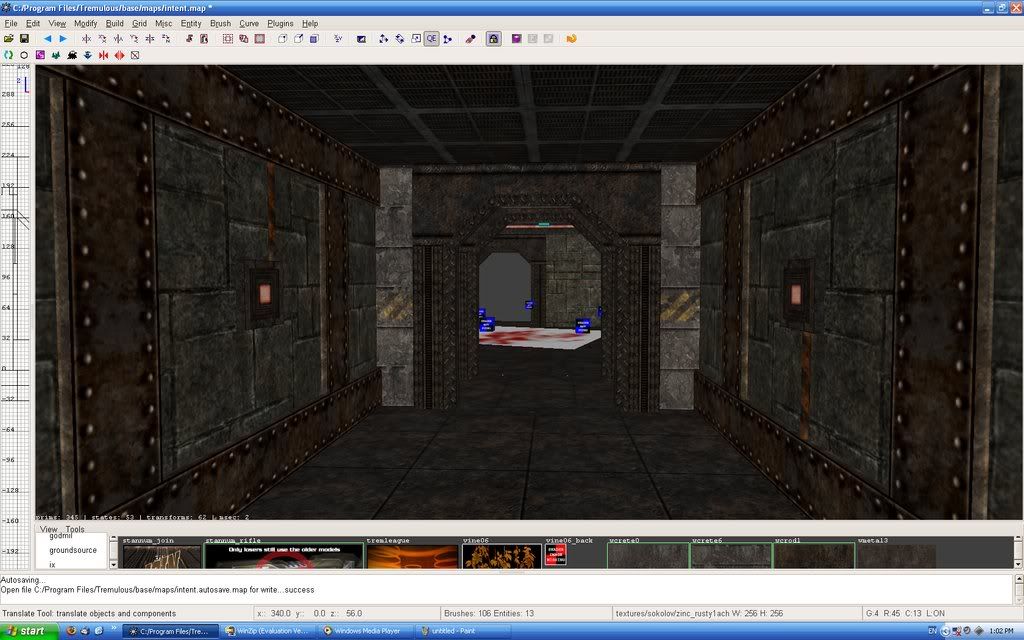The height and width of the screenshot is (640, 1024).
Task: Click the y-axis Rotate icon
Action: [x=134, y=39]
